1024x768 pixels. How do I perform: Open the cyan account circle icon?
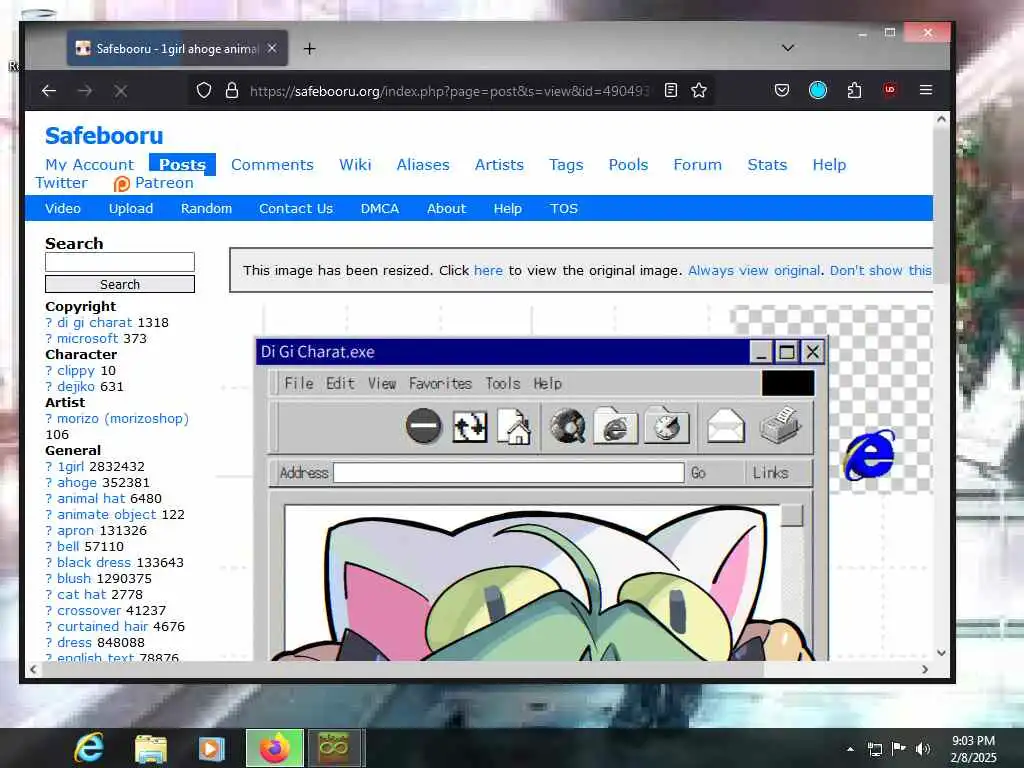[x=818, y=90]
